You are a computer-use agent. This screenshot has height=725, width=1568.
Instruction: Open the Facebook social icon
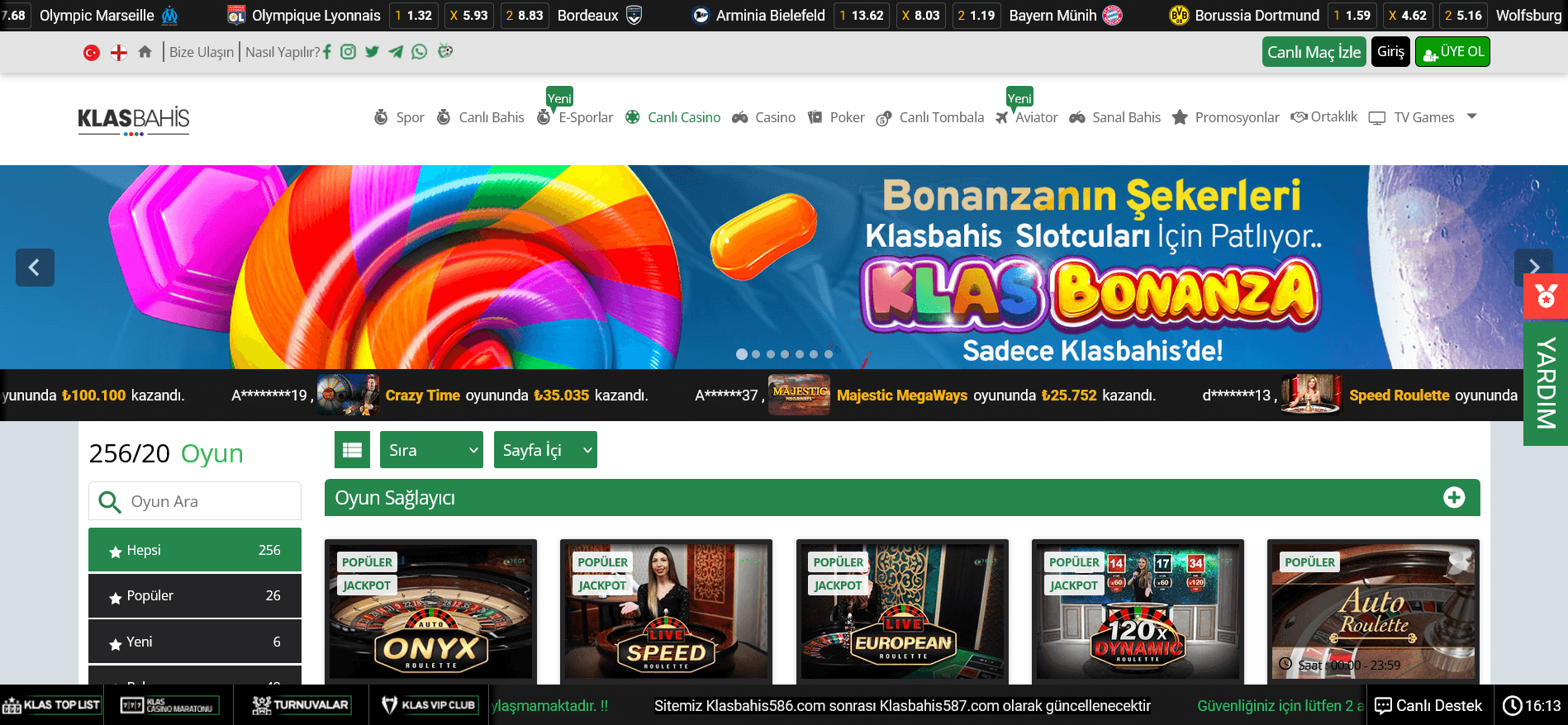click(x=327, y=52)
